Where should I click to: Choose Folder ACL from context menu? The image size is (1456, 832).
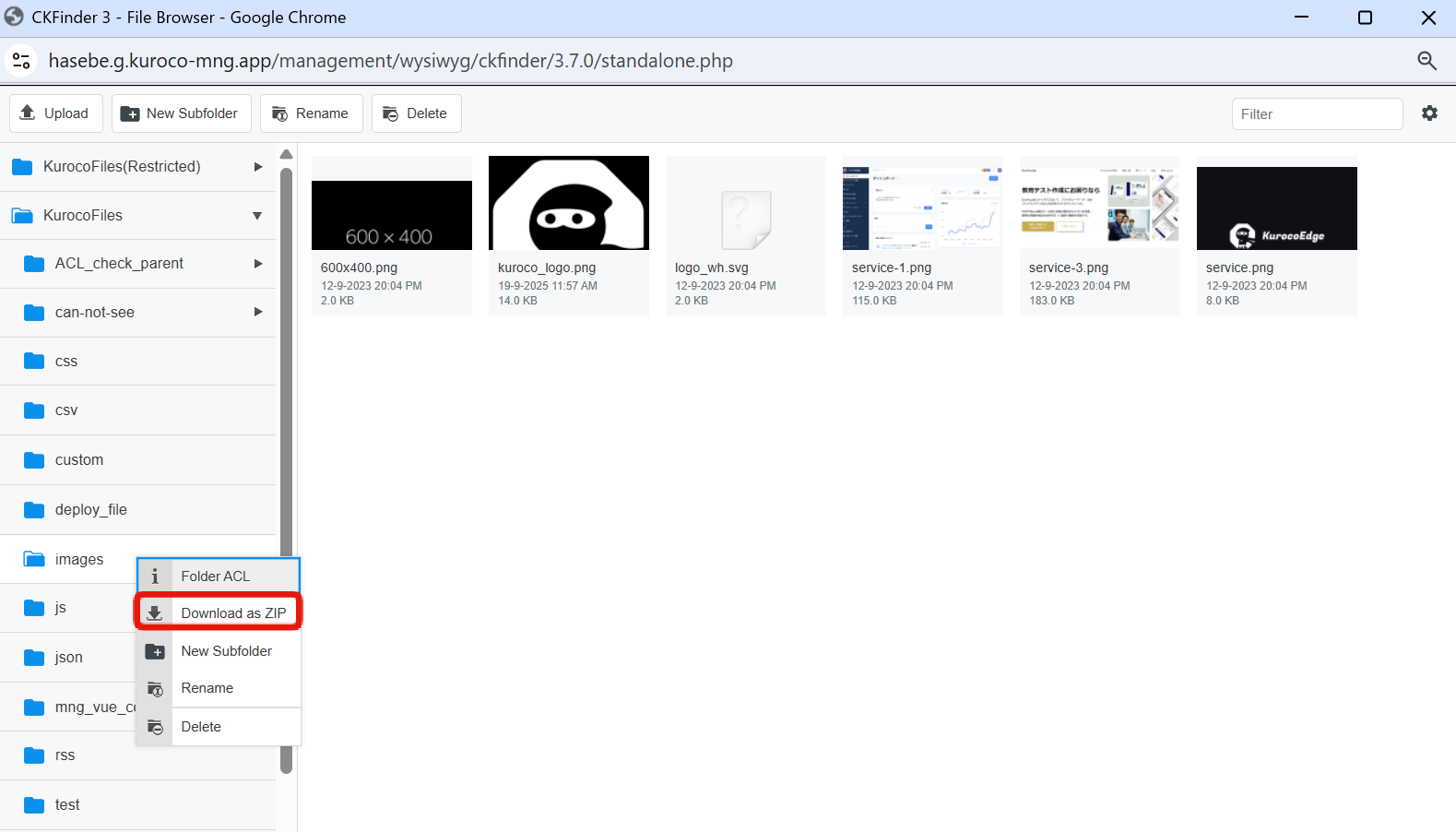point(219,576)
